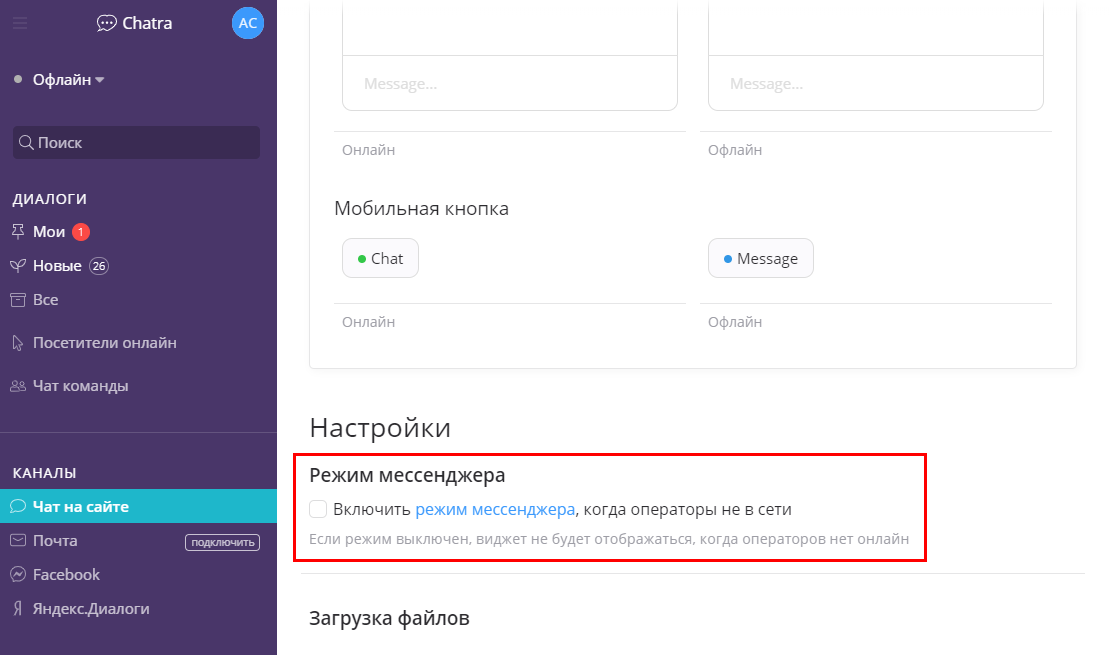Click the КАНАЛЫ section header
Image resolution: width=1109 pixels, height=655 pixels.
pos(45,473)
